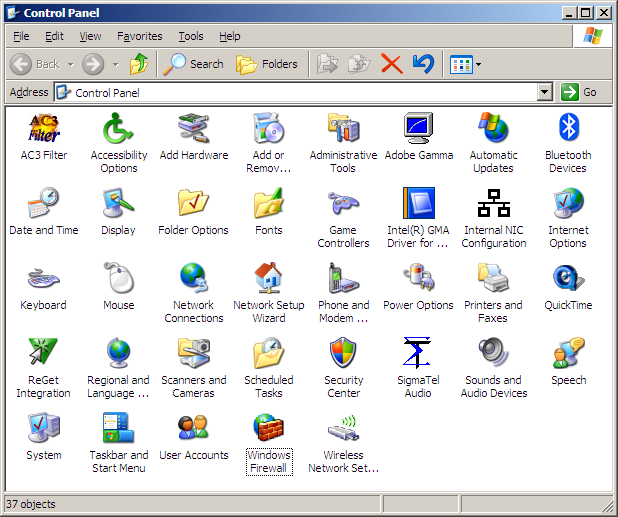Screen dimensions: 618x517
Task: Open Windows Firewall icon
Action: pyautogui.click(x=268, y=427)
